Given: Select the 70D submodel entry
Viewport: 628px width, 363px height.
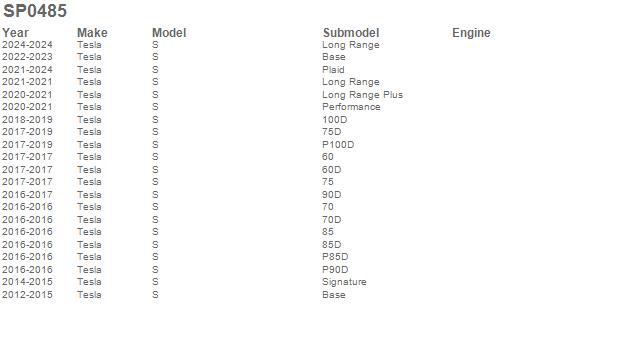Looking at the screenshot, I should point(332,220).
